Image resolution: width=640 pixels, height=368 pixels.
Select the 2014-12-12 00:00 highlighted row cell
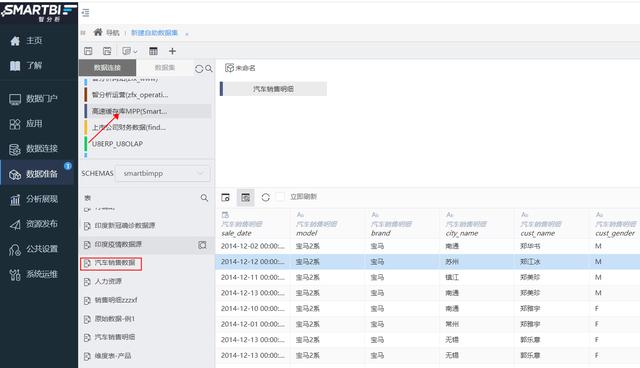click(x=253, y=262)
